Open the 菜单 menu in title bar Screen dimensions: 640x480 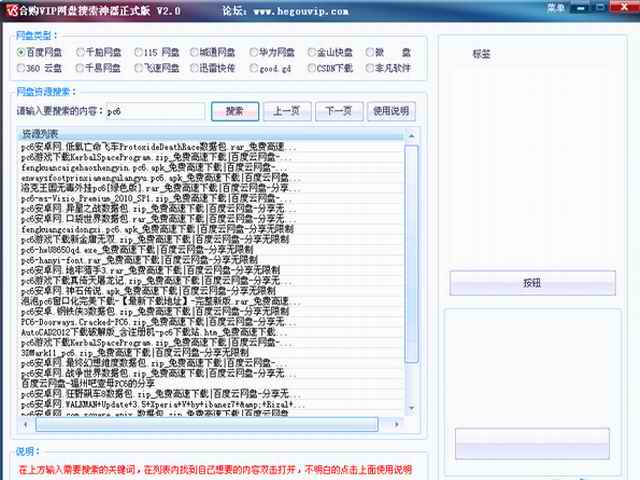click(555, 8)
